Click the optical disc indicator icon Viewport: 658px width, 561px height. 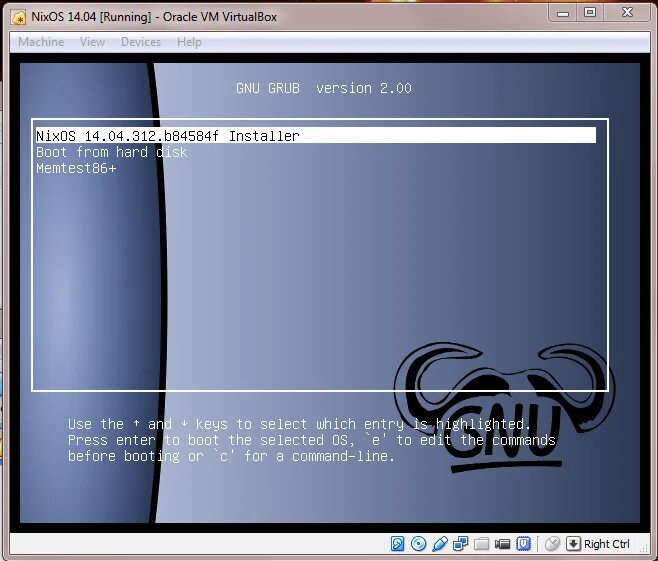pos(418,544)
